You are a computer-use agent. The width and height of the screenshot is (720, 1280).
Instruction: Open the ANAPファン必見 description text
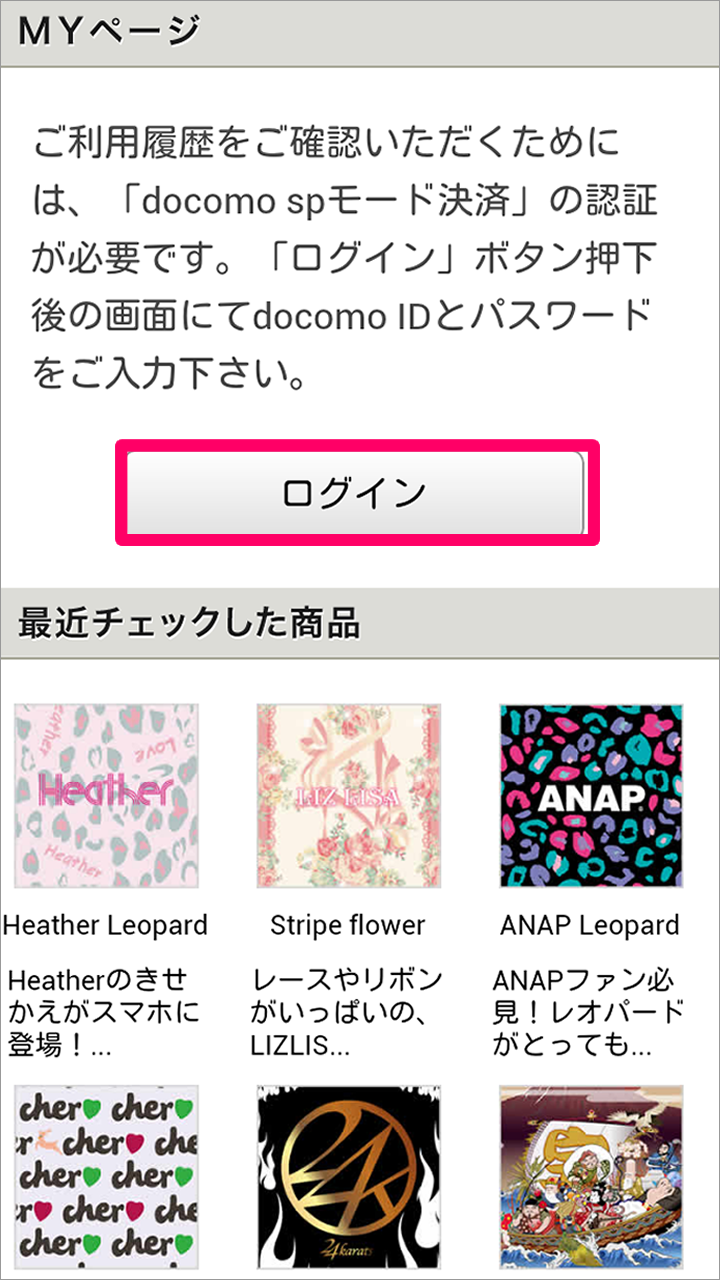[x=590, y=1013]
